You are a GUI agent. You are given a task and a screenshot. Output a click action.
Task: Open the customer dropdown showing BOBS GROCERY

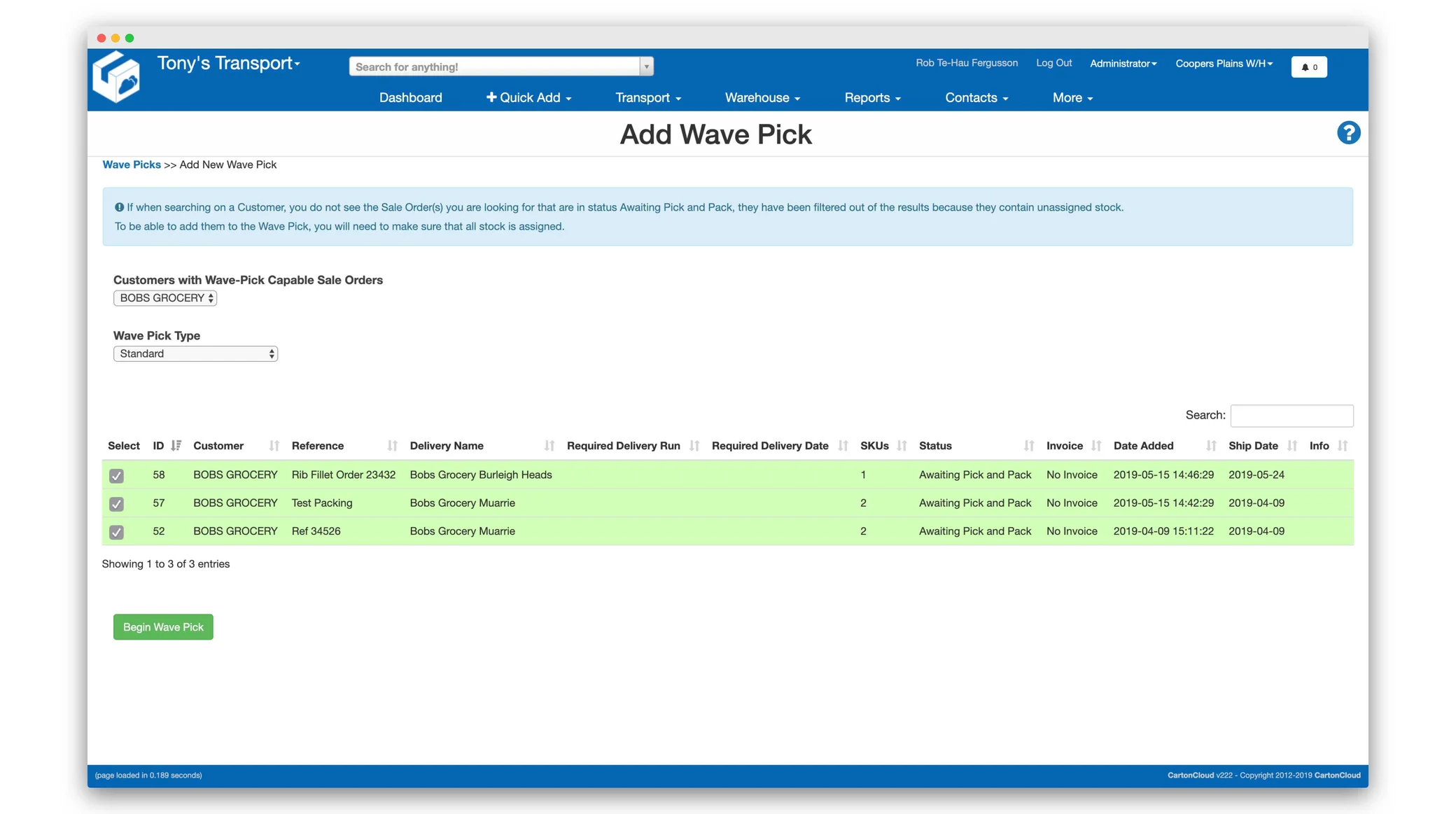point(164,297)
